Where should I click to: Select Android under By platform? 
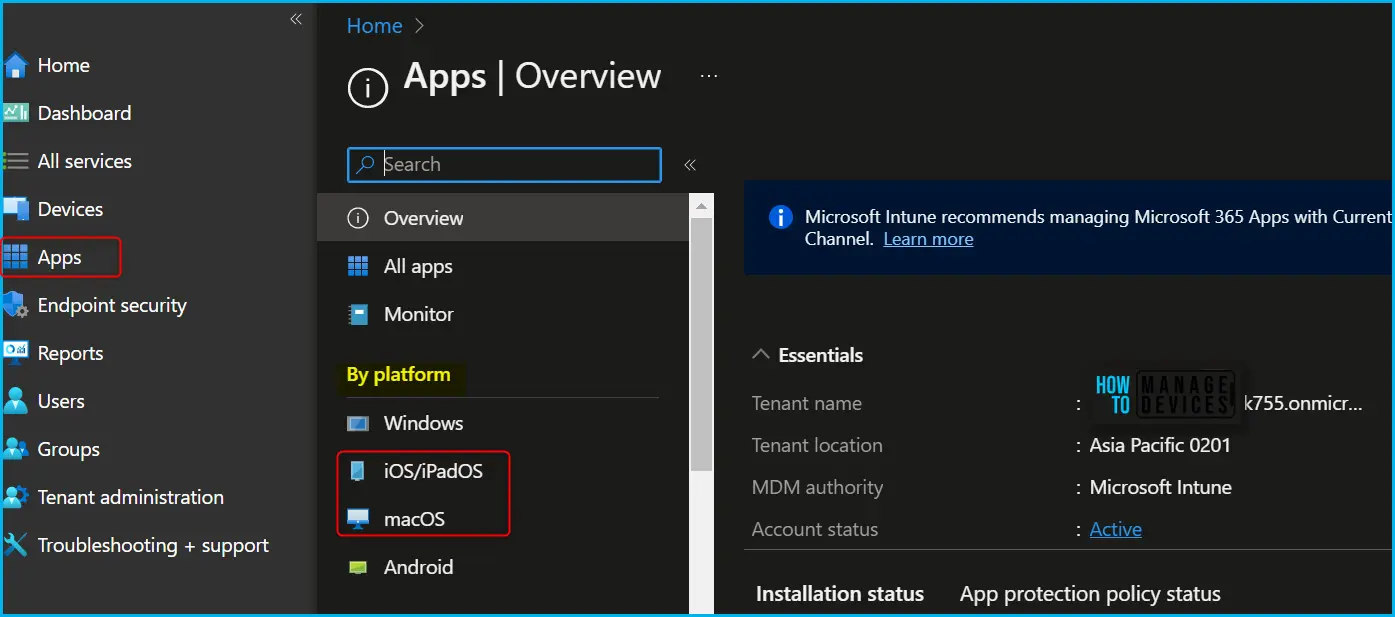click(x=503, y=567)
